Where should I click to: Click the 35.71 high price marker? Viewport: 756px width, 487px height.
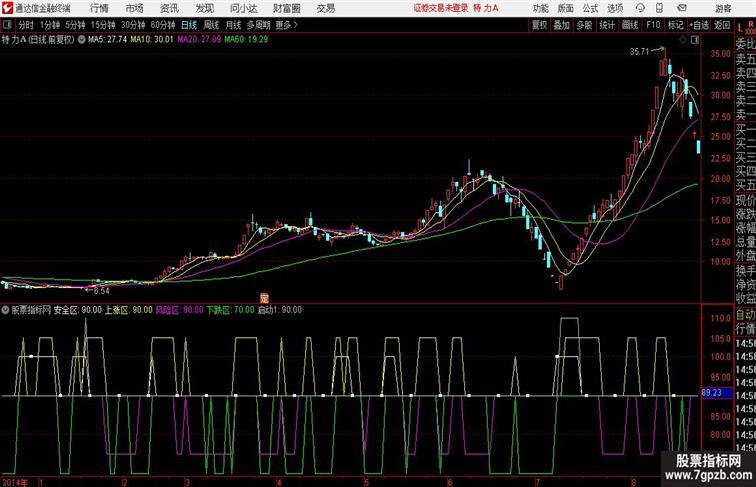(x=639, y=52)
